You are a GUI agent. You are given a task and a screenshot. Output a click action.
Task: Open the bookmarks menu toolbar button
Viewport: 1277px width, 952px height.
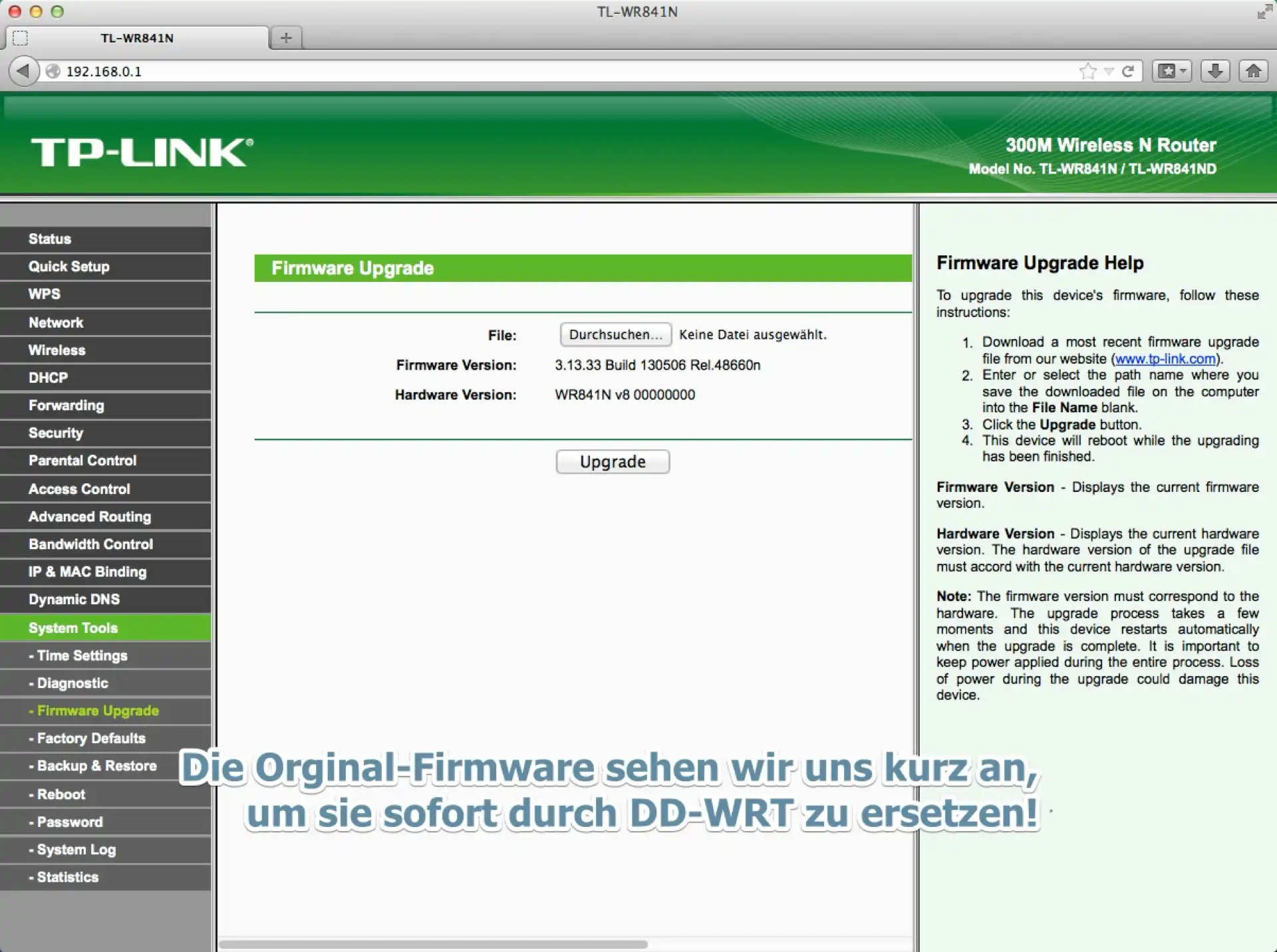pos(1171,70)
